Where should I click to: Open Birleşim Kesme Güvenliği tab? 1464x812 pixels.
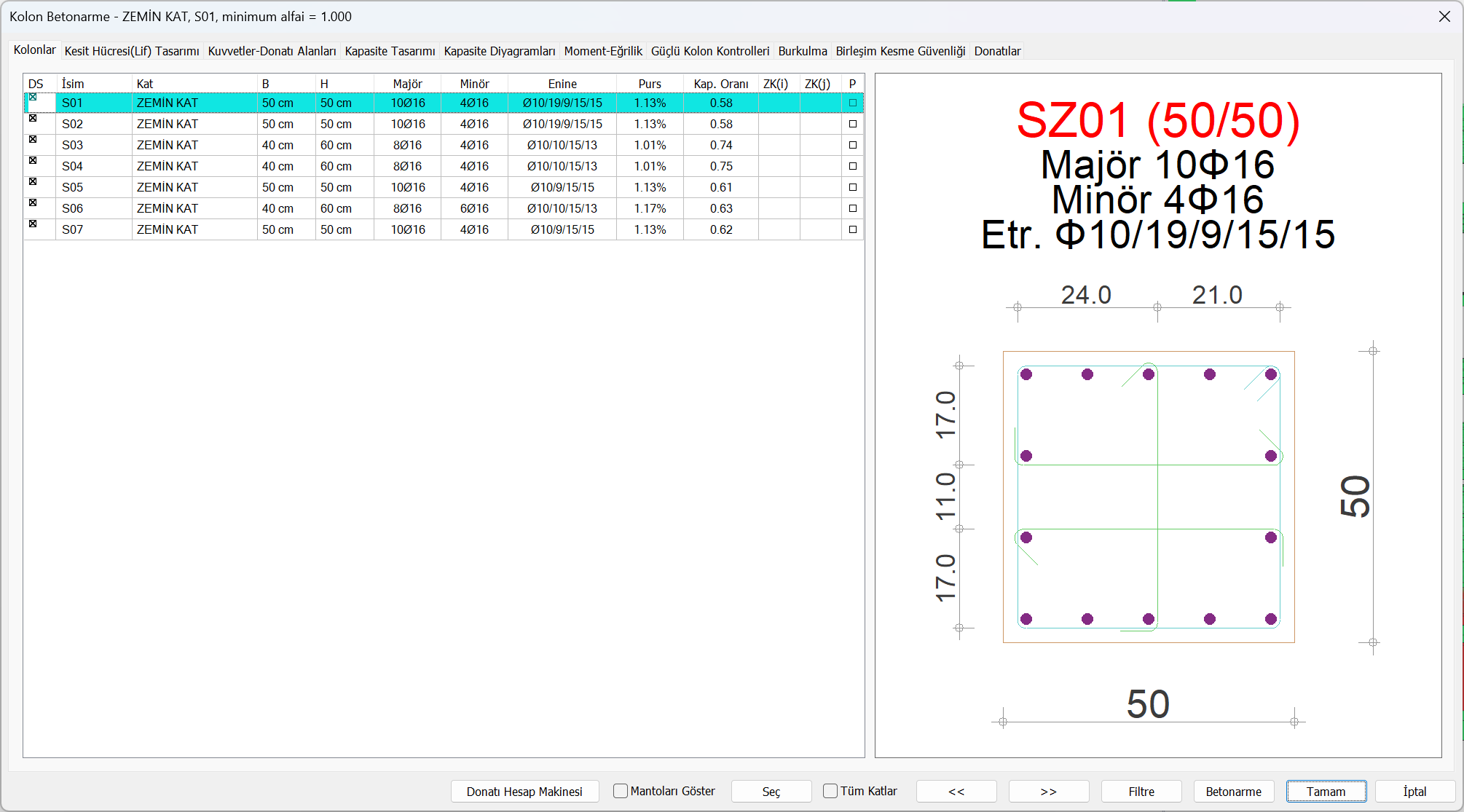pos(900,51)
